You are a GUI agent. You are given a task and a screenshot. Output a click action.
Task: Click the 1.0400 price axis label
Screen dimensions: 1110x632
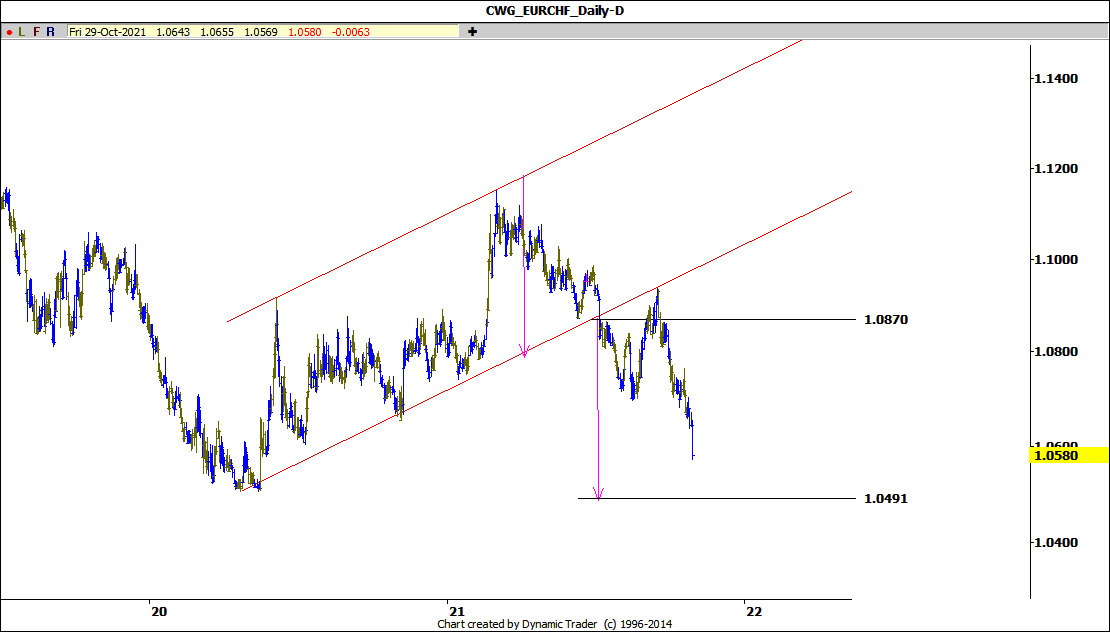(x=1056, y=543)
